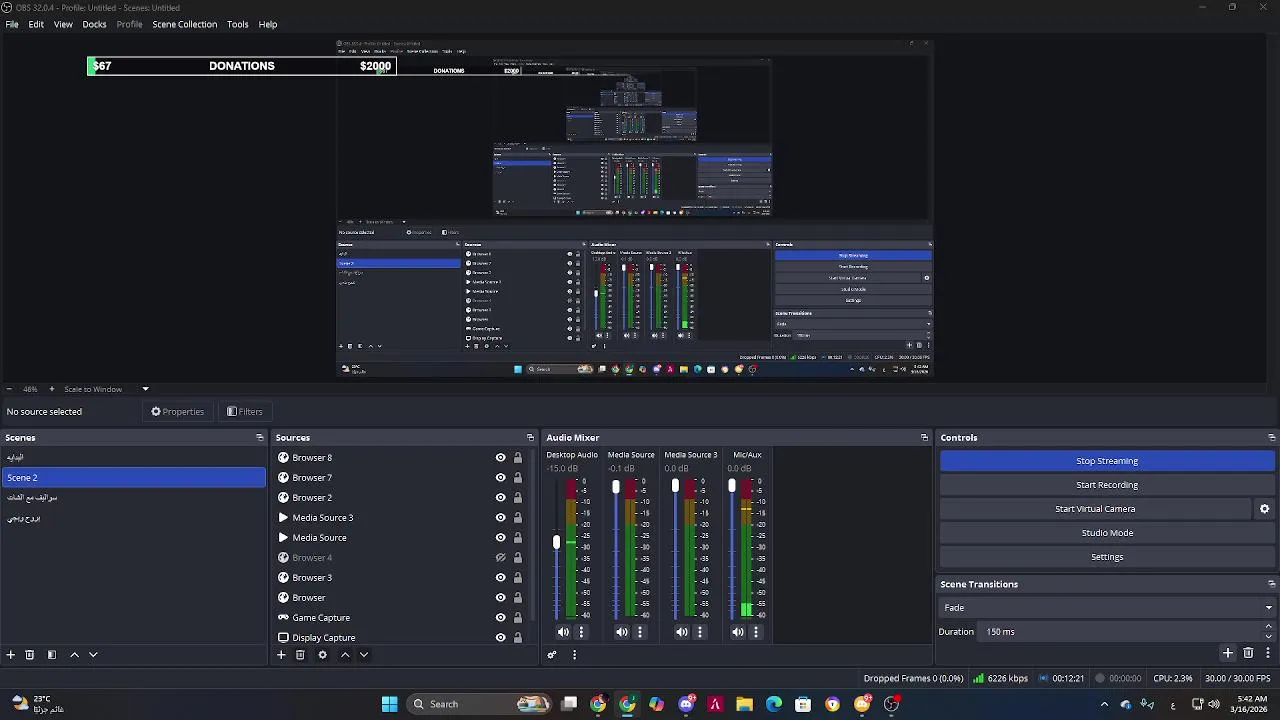Mute Mic/Aux channel
1280x720 pixels.
click(x=738, y=632)
